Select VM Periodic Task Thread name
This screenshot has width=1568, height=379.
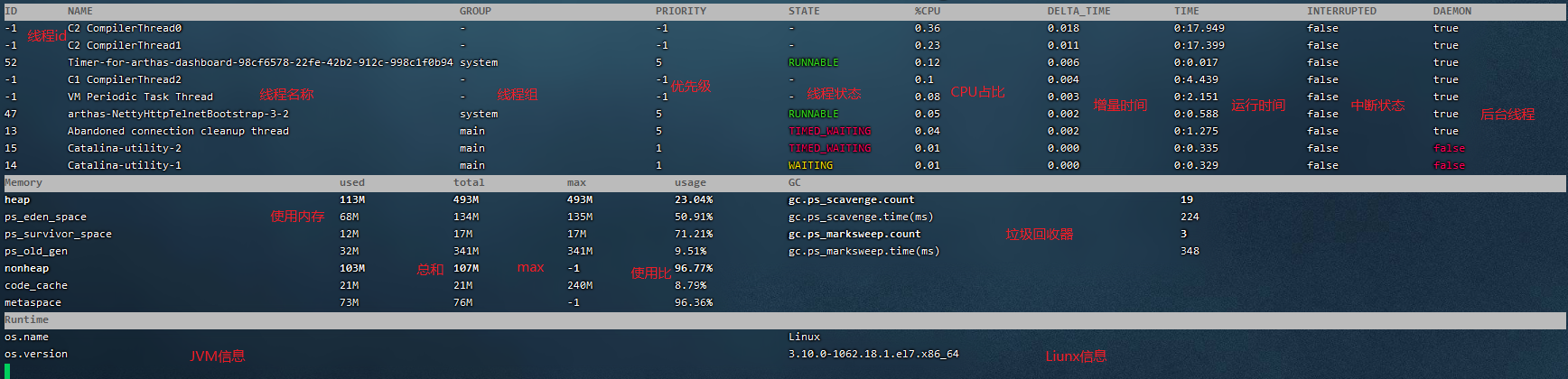140,97
